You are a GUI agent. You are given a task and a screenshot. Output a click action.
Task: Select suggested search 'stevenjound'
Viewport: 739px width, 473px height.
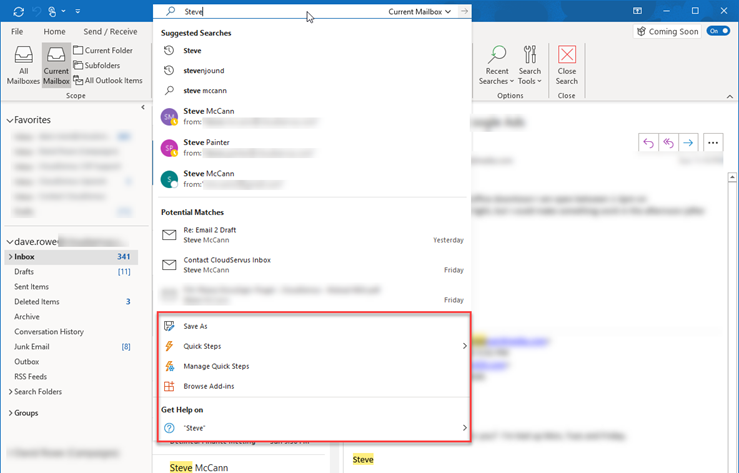tap(314, 71)
